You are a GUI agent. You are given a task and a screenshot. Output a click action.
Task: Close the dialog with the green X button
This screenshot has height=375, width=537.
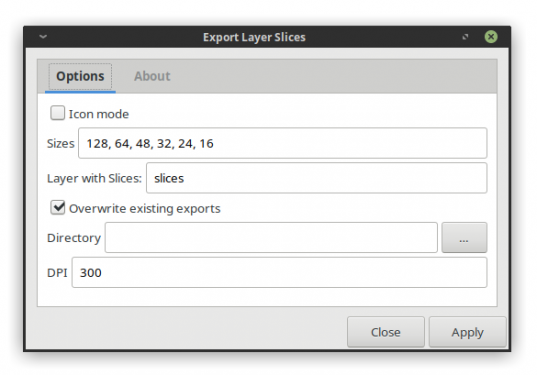pyautogui.click(x=491, y=36)
